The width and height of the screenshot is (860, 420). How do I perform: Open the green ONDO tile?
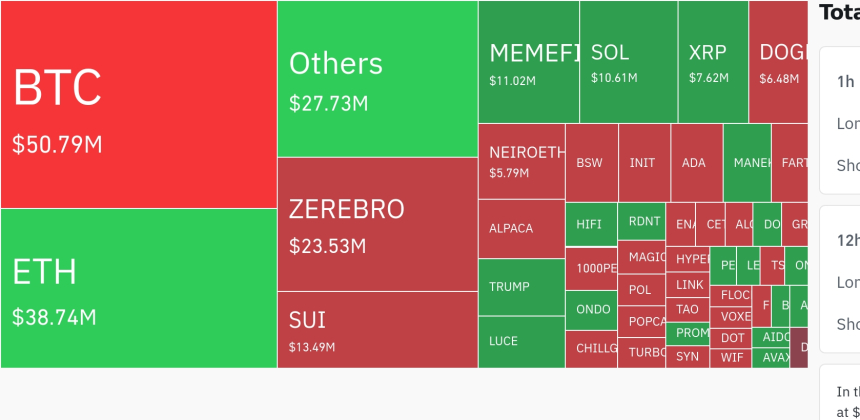pyautogui.click(x=593, y=310)
